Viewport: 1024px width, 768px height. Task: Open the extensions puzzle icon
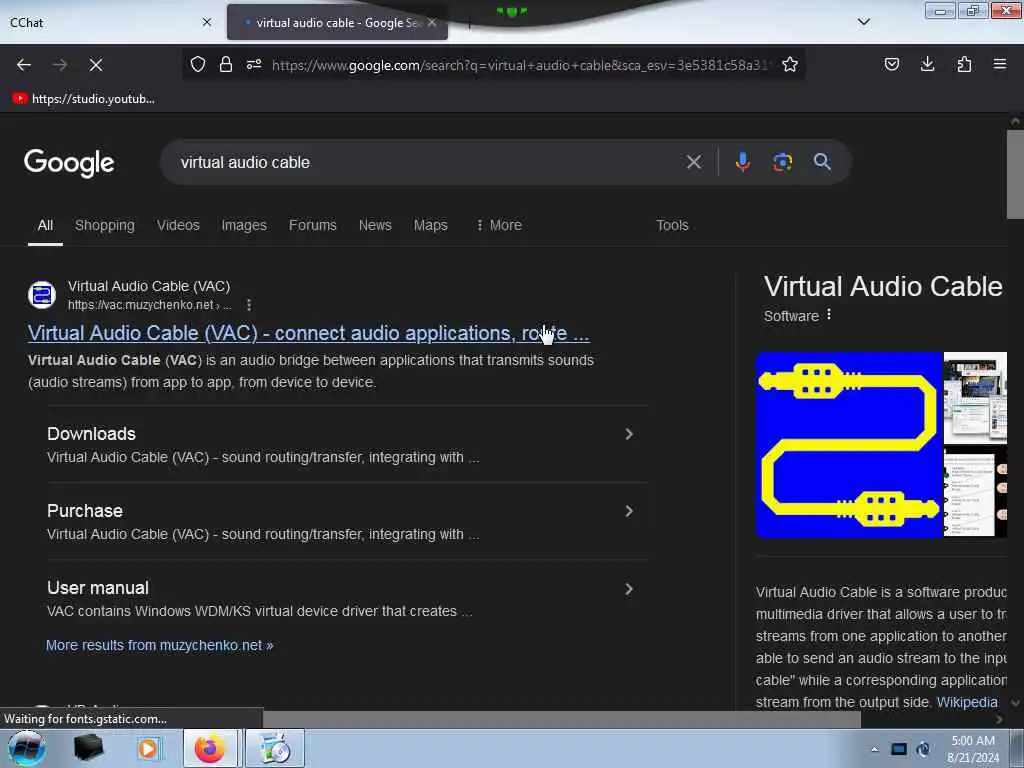[x=964, y=64]
